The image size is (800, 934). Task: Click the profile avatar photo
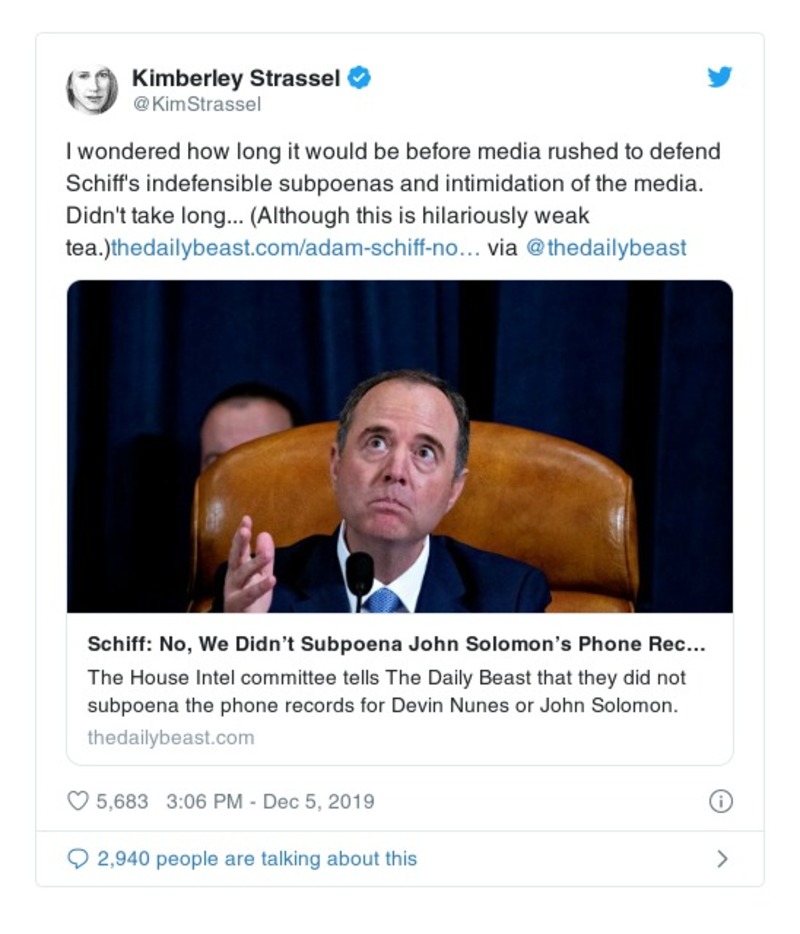point(92,89)
